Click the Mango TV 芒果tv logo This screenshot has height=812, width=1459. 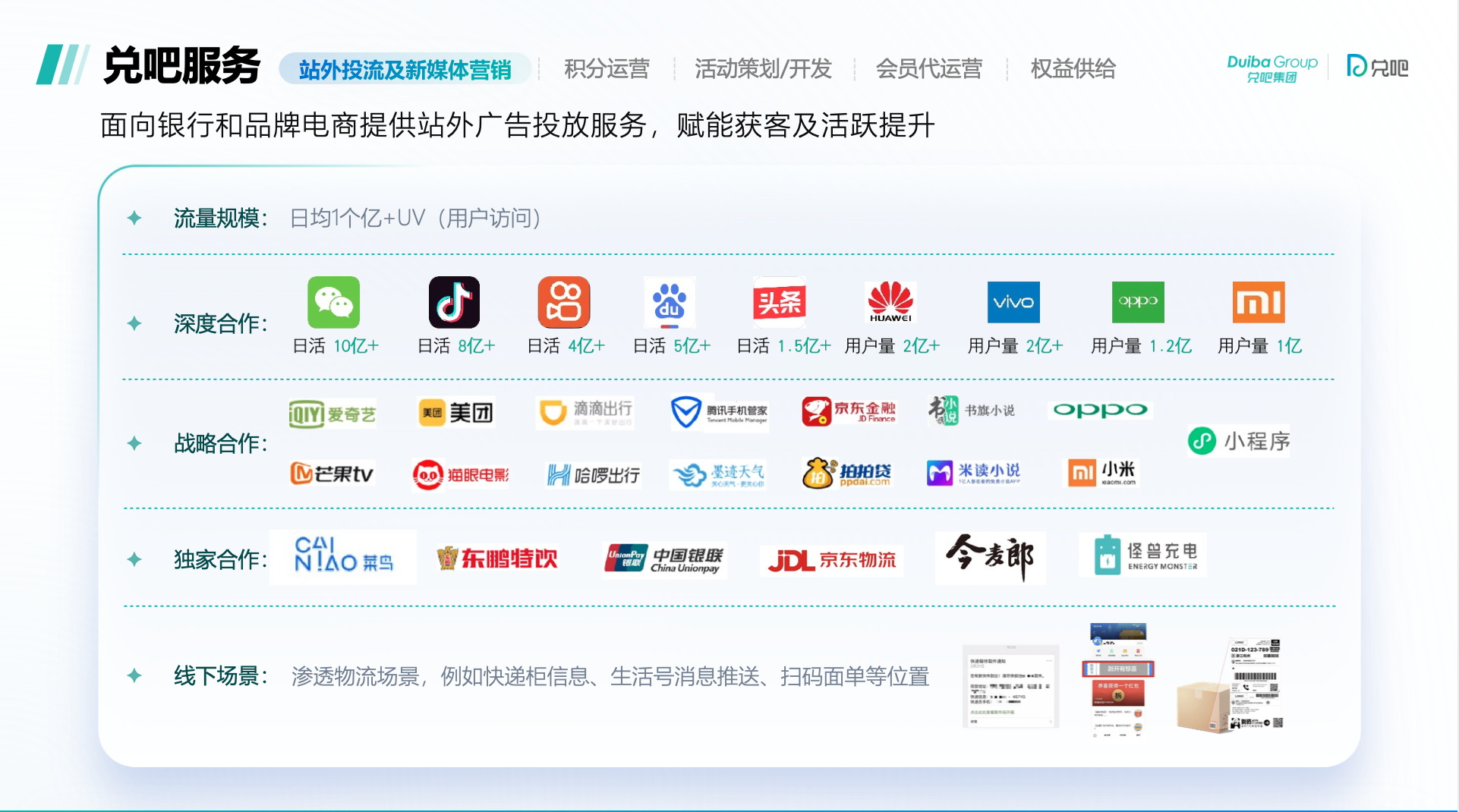point(332,474)
